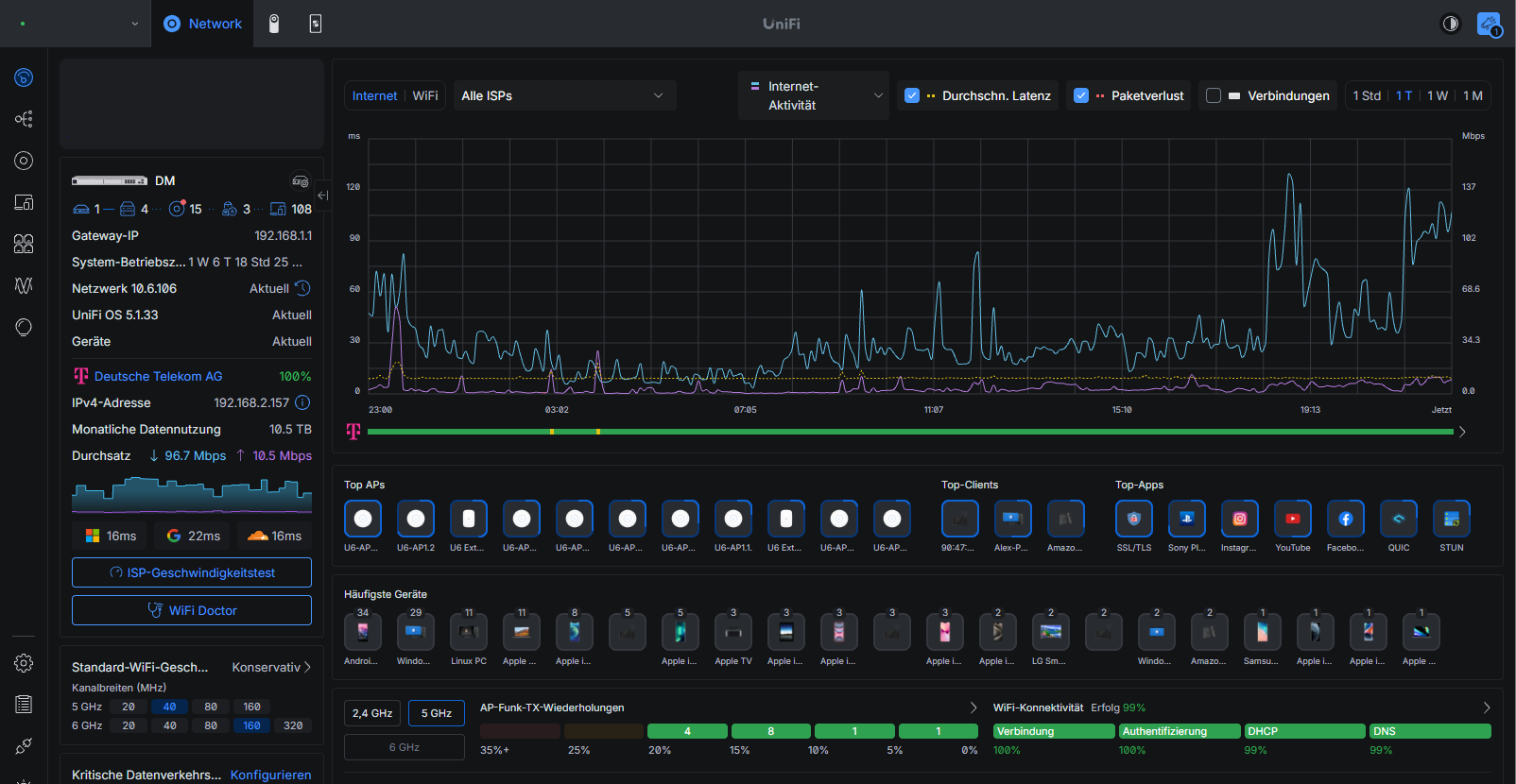Expand the ISP uptime timeline arrow
1516x784 pixels.
pos(1462,432)
